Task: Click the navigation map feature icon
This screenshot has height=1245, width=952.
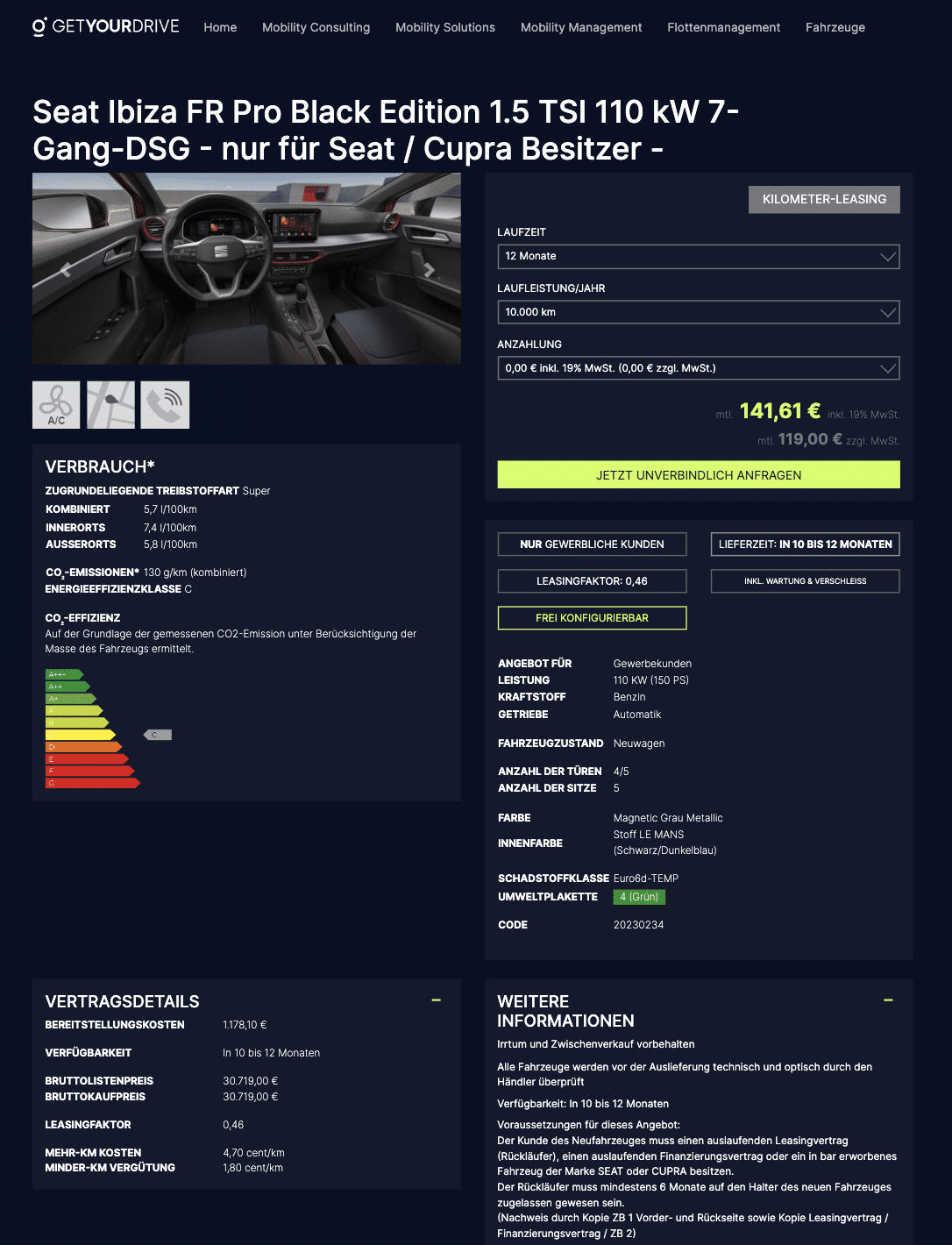Action: pyautogui.click(x=110, y=405)
